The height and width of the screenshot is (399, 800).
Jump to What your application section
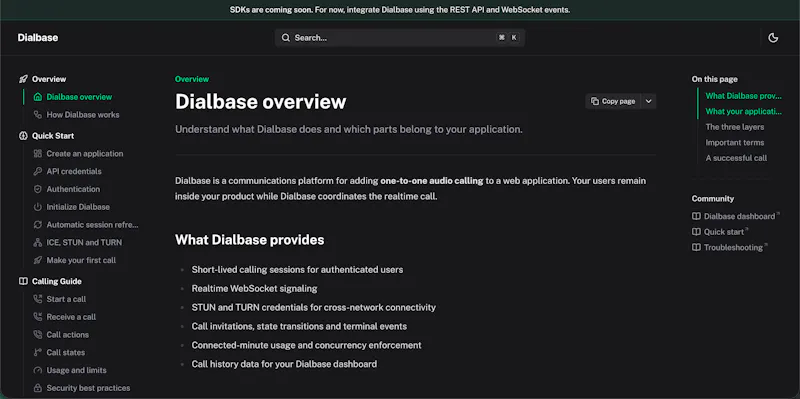pos(743,111)
